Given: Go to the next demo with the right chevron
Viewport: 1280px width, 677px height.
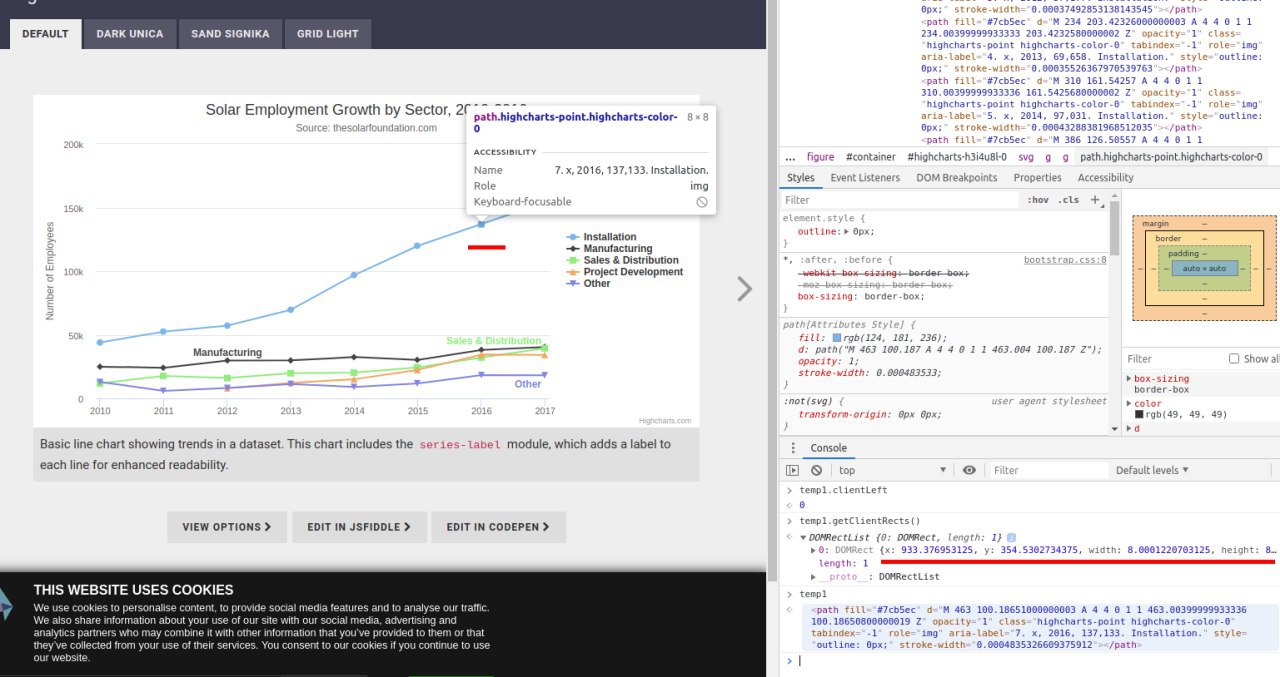Looking at the screenshot, I should pyautogui.click(x=744, y=288).
